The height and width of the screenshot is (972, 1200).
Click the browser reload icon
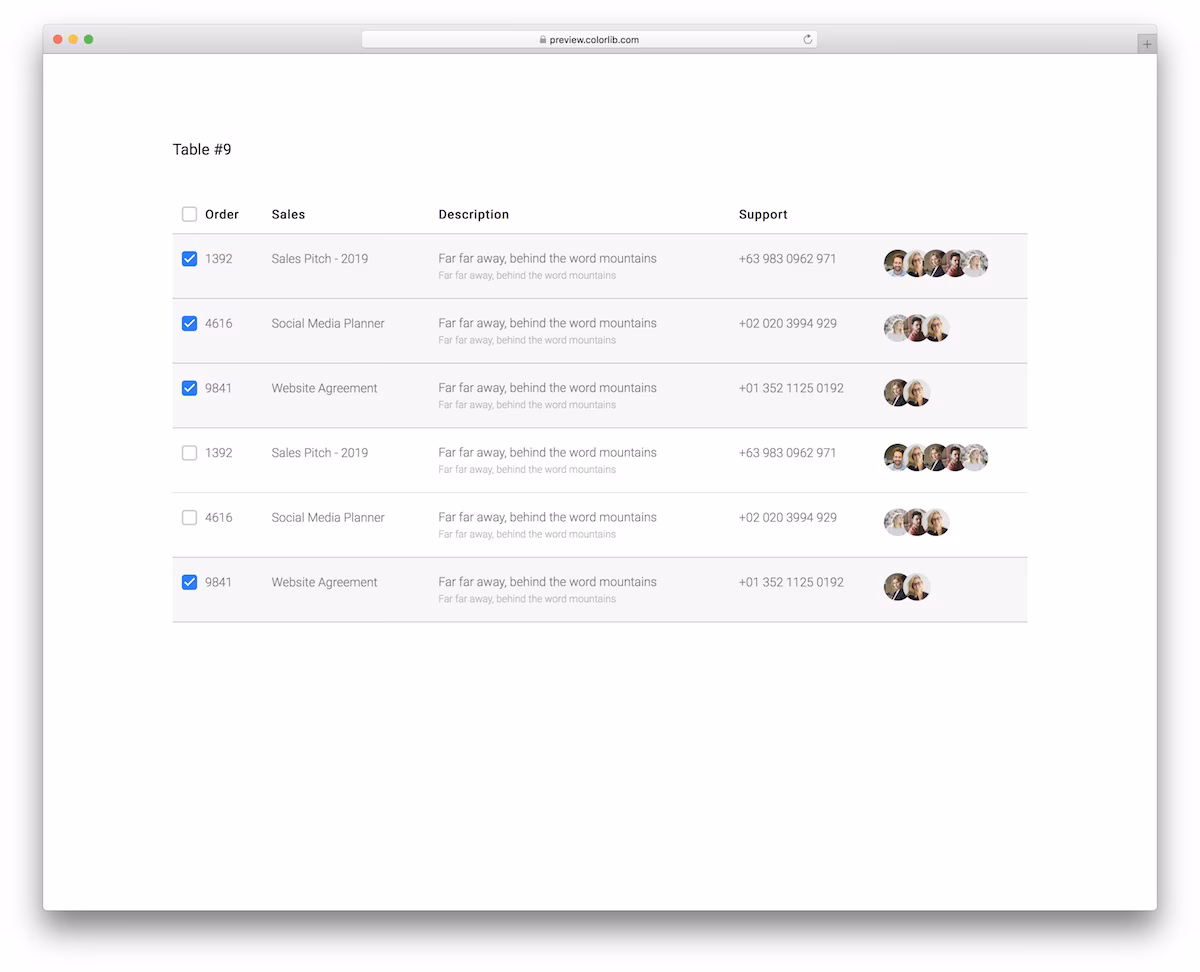tap(808, 40)
